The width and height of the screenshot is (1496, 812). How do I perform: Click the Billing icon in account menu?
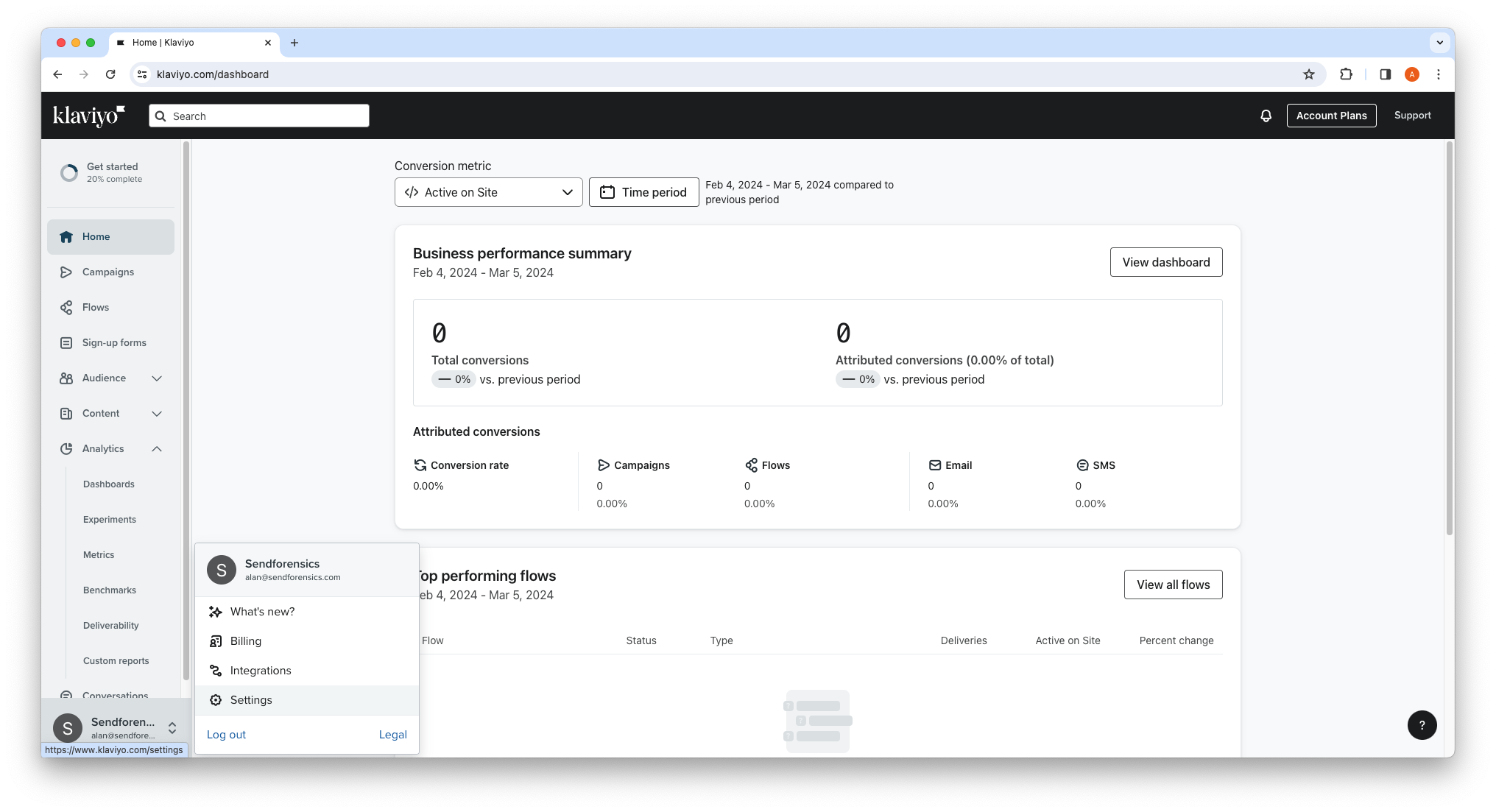pos(216,641)
